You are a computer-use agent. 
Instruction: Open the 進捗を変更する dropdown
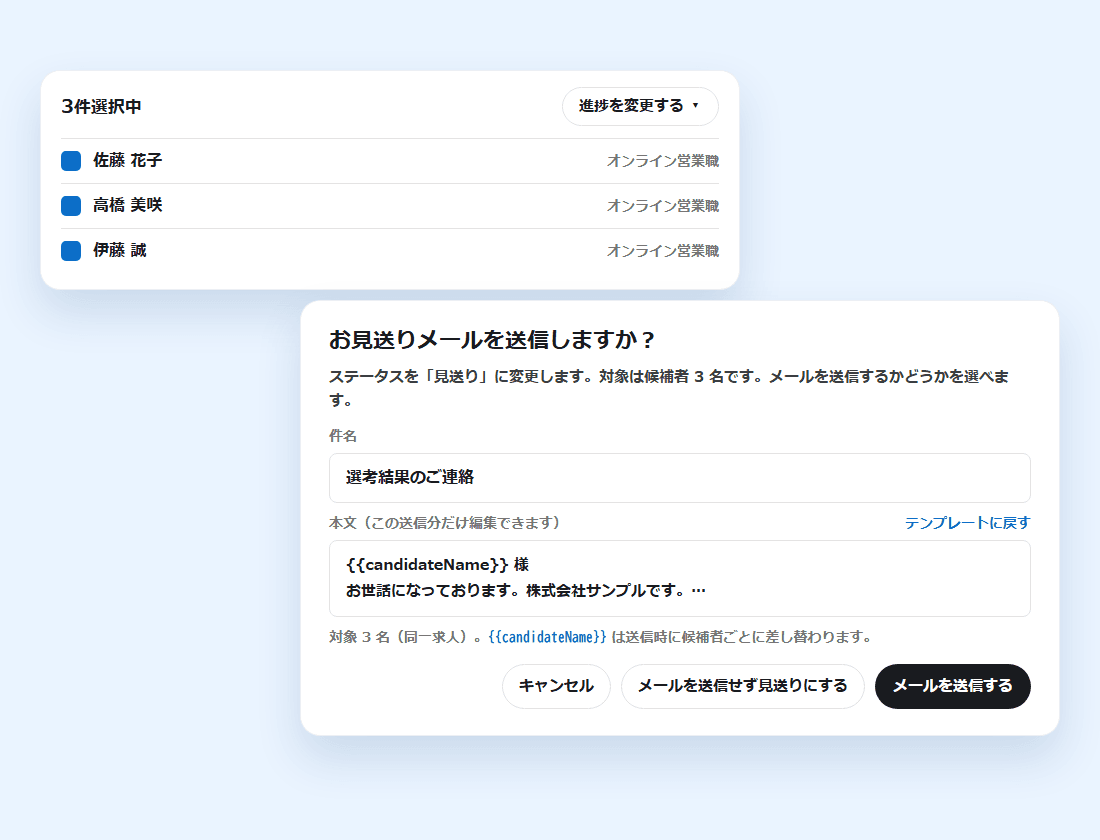pos(640,106)
